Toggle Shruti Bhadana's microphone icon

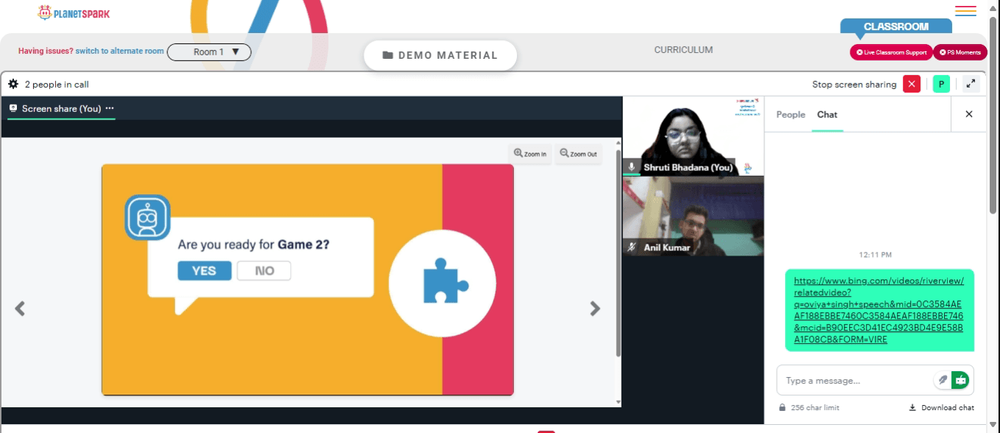point(631,167)
